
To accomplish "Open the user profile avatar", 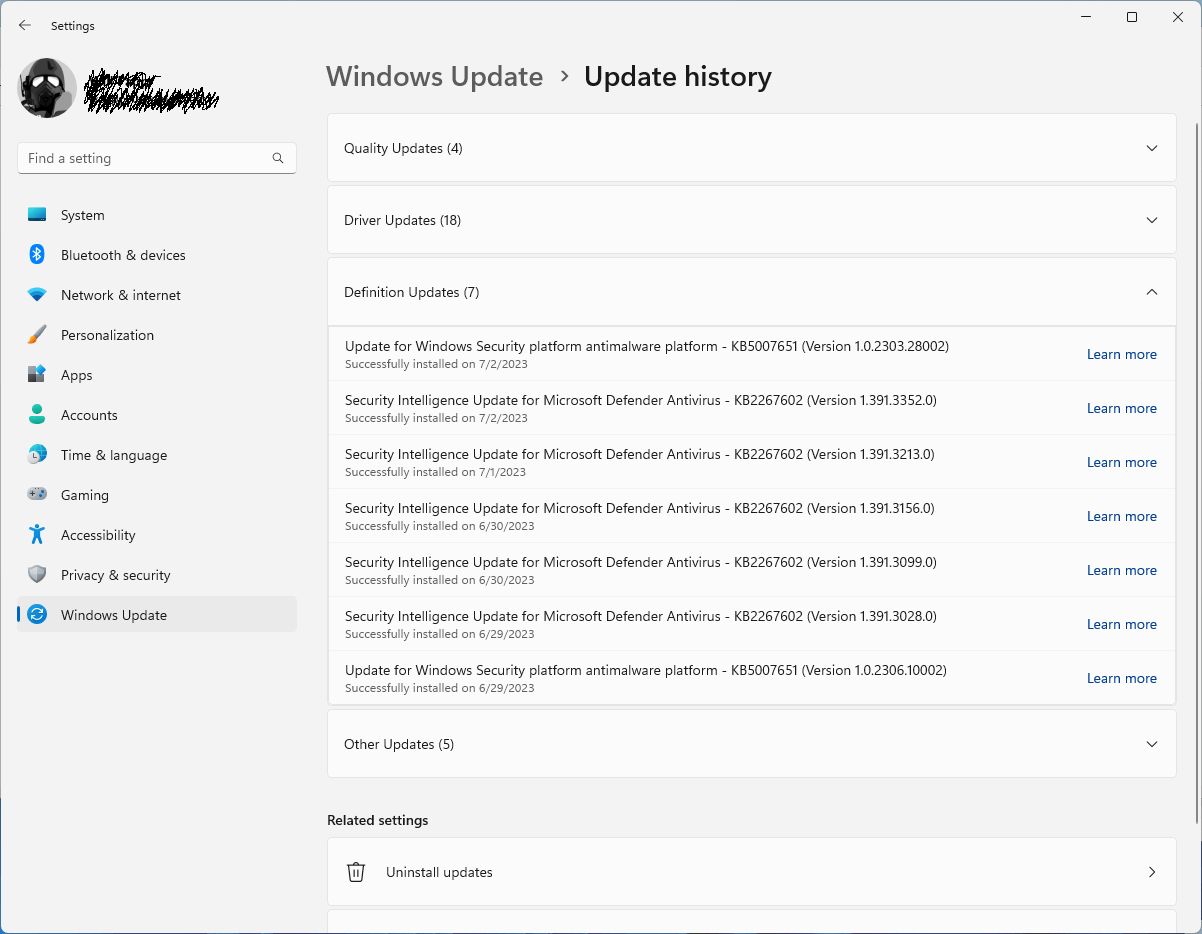I will 47,88.
